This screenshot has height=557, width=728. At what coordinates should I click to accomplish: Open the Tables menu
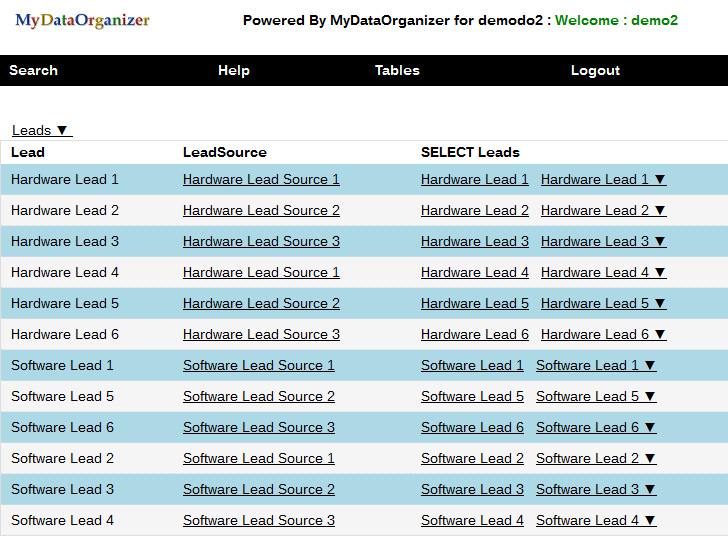point(397,70)
